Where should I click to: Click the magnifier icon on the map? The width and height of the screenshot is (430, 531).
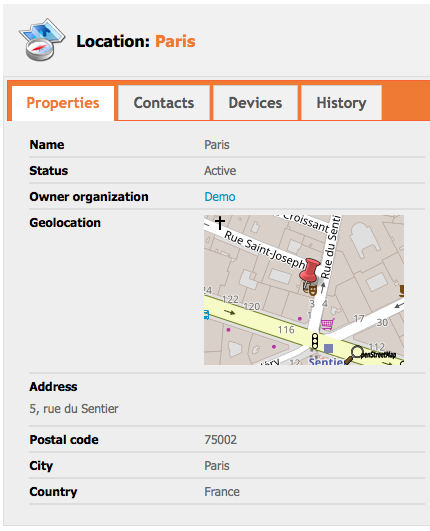coord(353,355)
